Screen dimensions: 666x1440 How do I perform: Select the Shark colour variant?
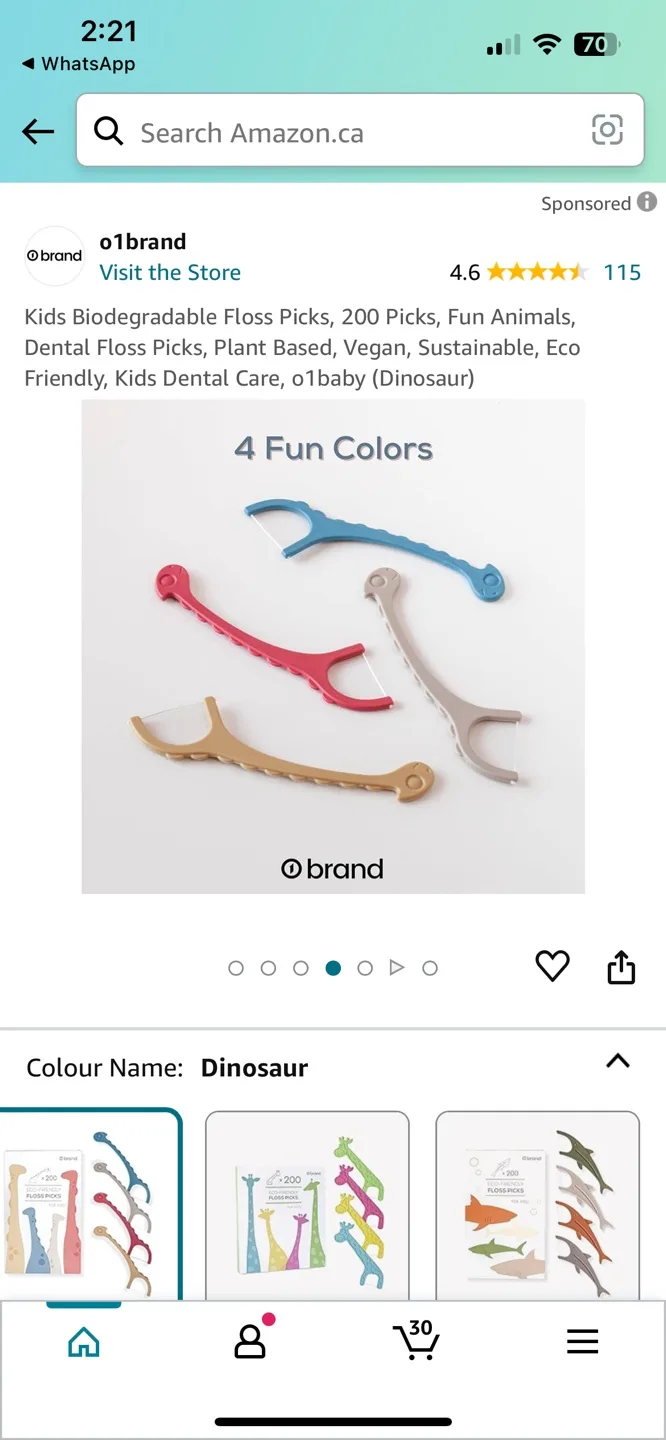(537, 1206)
